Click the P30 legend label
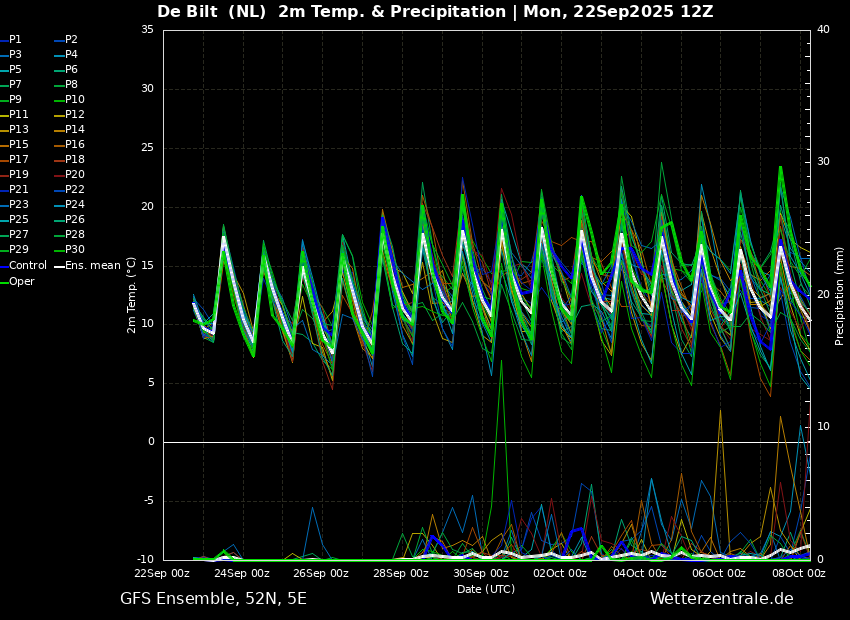Image resolution: width=850 pixels, height=620 pixels. pos(75,250)
